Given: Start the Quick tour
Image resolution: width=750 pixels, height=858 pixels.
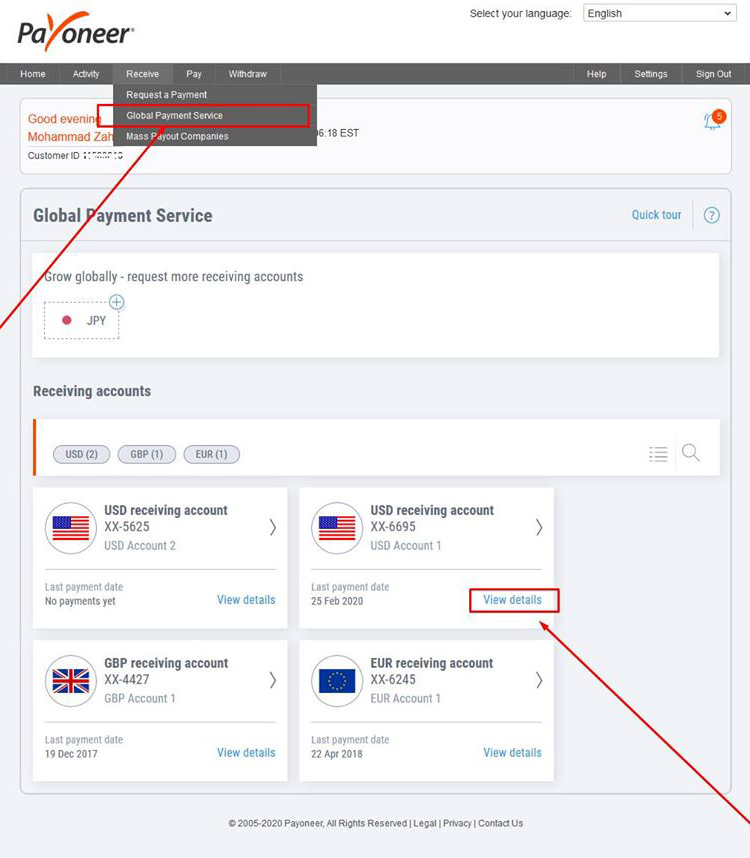Looking at the screenshot, I should point(656,215).
